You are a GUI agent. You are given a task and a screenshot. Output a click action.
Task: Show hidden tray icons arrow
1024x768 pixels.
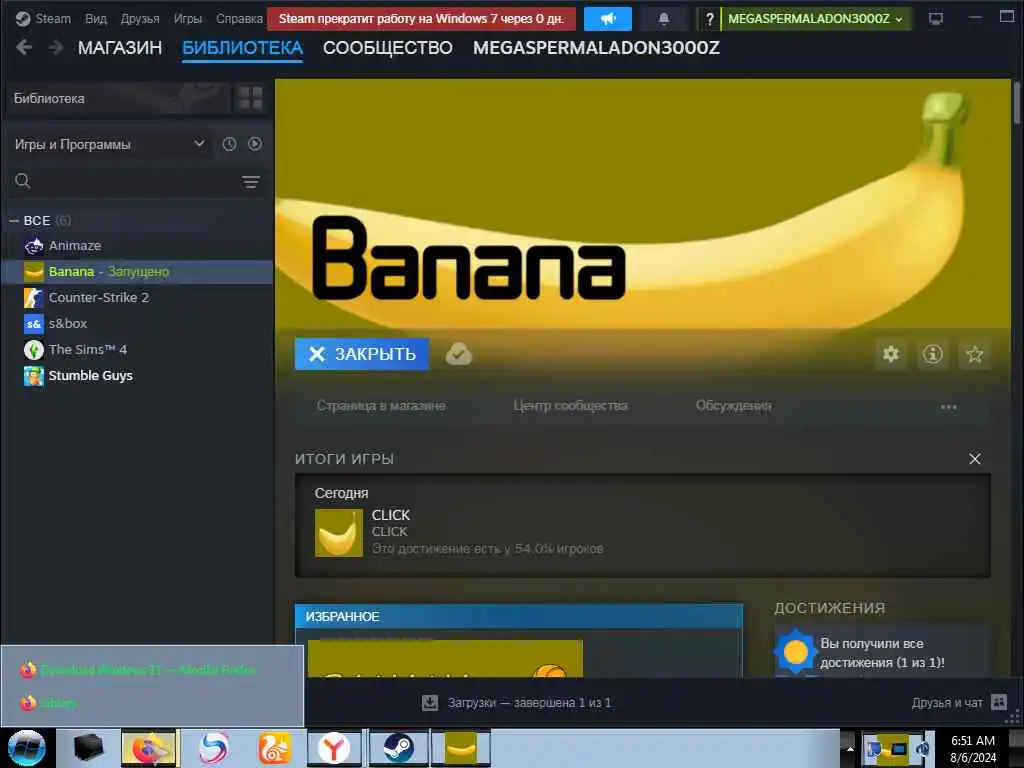[850, 748]
